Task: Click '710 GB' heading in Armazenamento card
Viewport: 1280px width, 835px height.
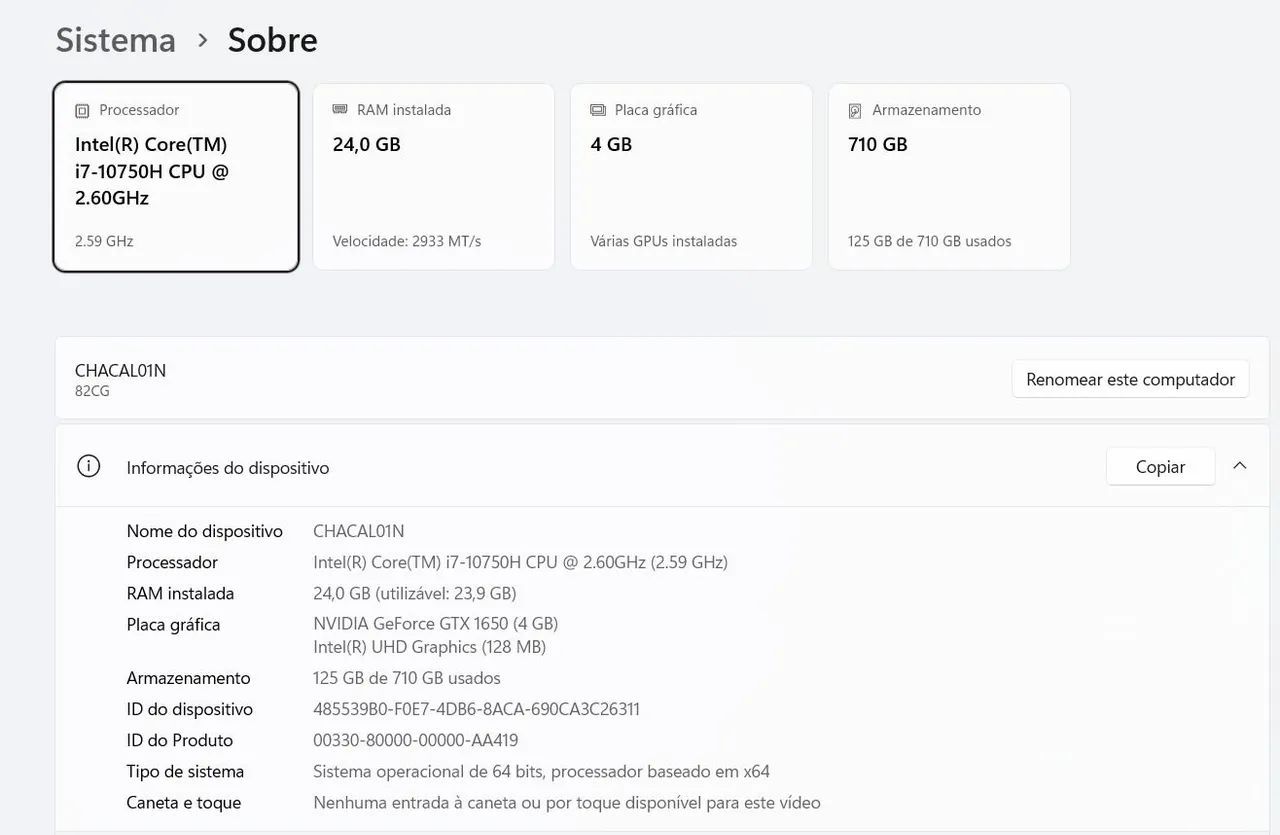Action: 878,144
